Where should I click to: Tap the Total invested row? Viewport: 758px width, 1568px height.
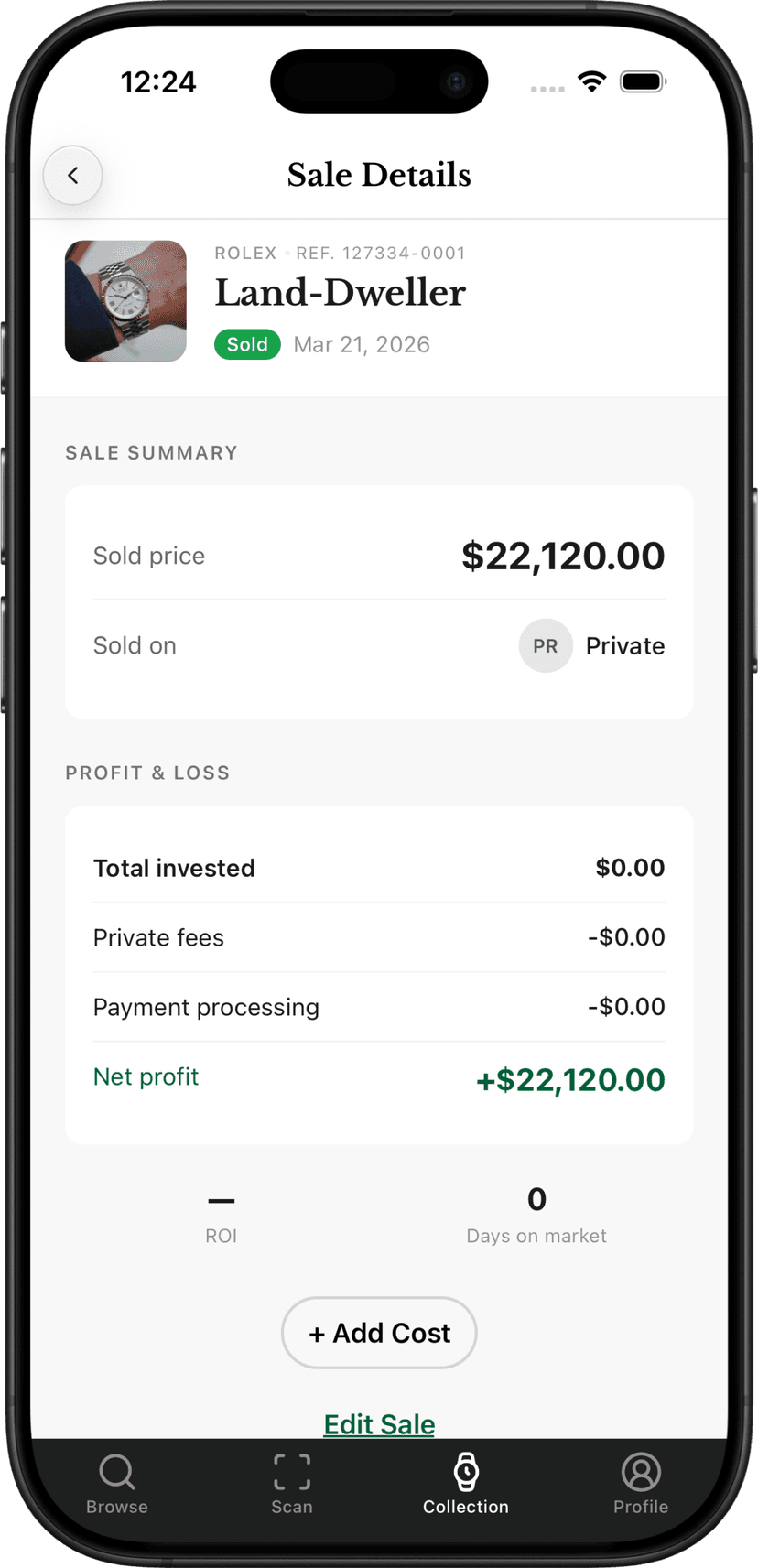[379, 868]
